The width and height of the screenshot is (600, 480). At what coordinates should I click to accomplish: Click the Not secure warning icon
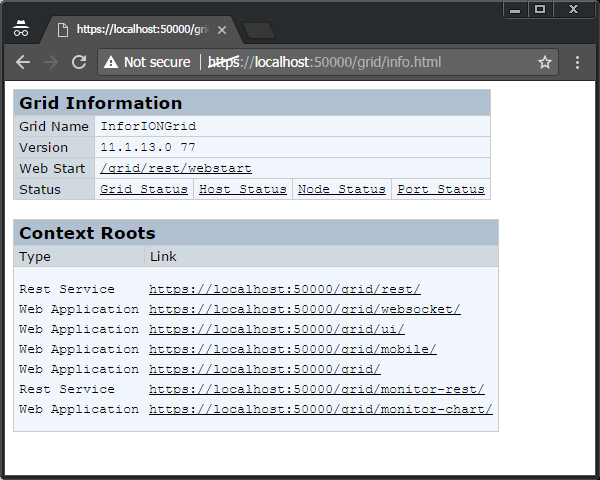tap(111, 62)
